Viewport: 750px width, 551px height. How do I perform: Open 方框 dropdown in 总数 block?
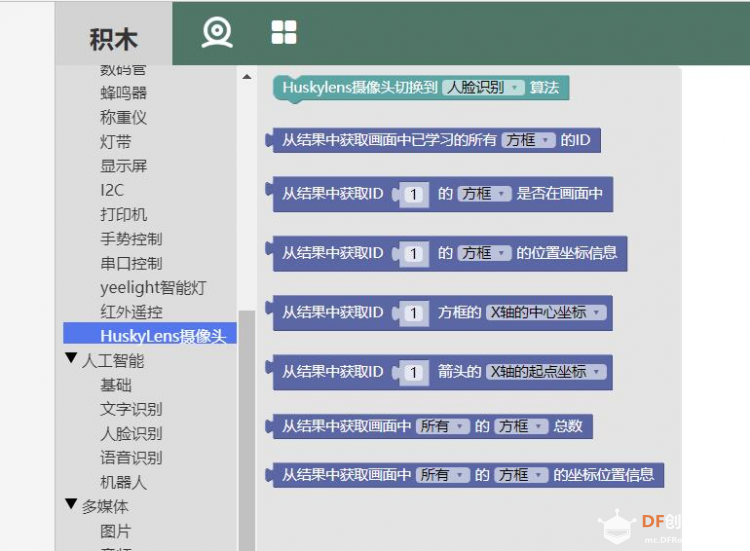521,426
